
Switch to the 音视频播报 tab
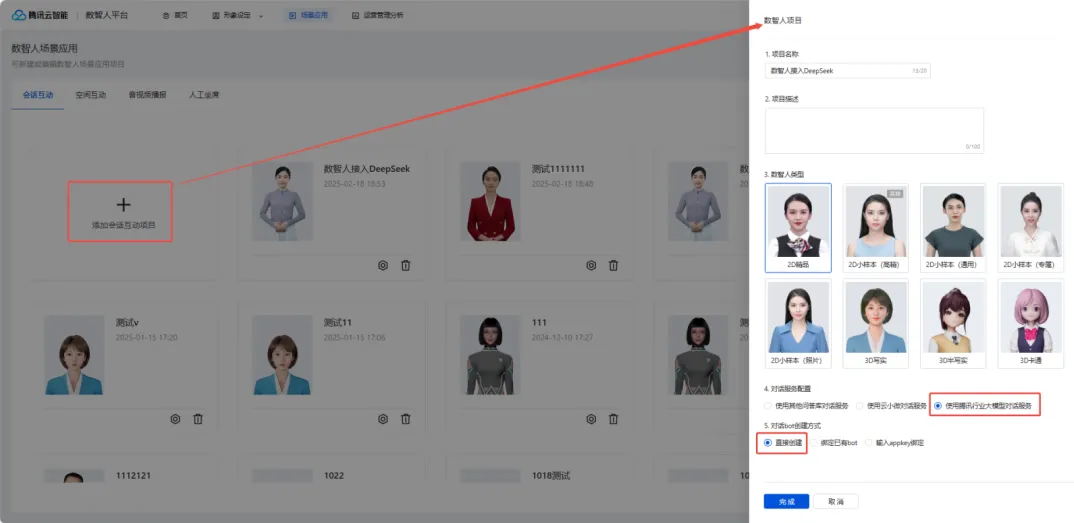[147, 95]
